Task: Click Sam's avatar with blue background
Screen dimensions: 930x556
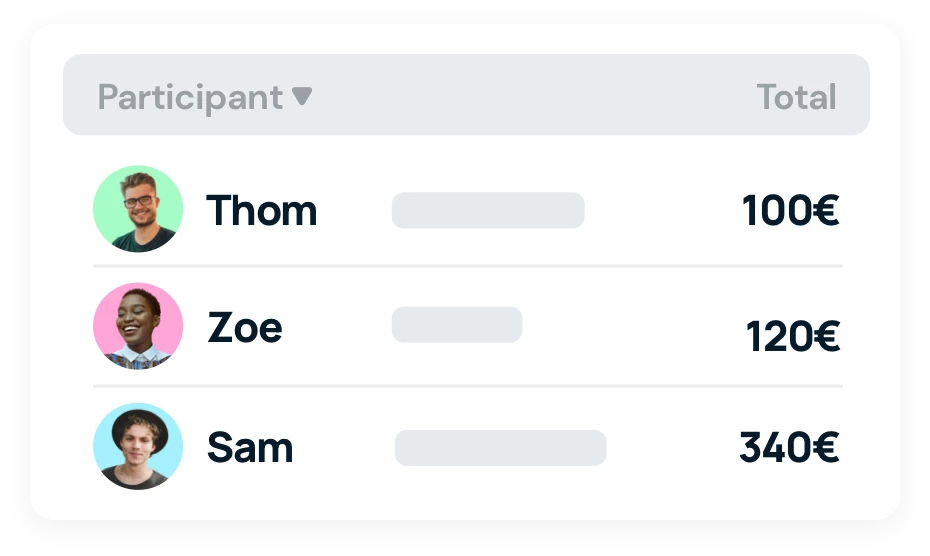Action: click(x=138, y=446)
